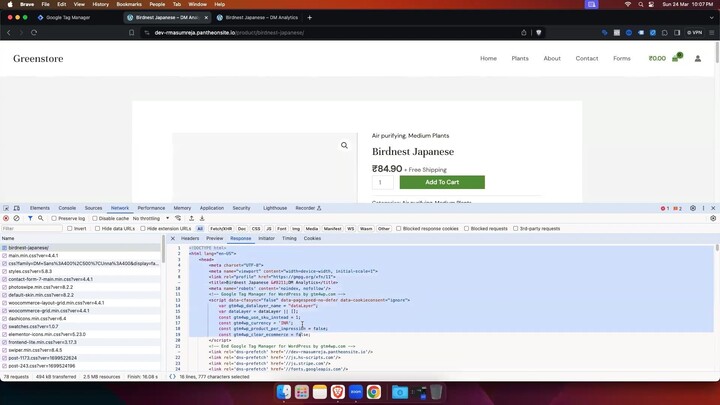The height and width of the screenshot is (405, 720).
Task: Open the Brave Shields lion icon
Action: pos(539,33)
